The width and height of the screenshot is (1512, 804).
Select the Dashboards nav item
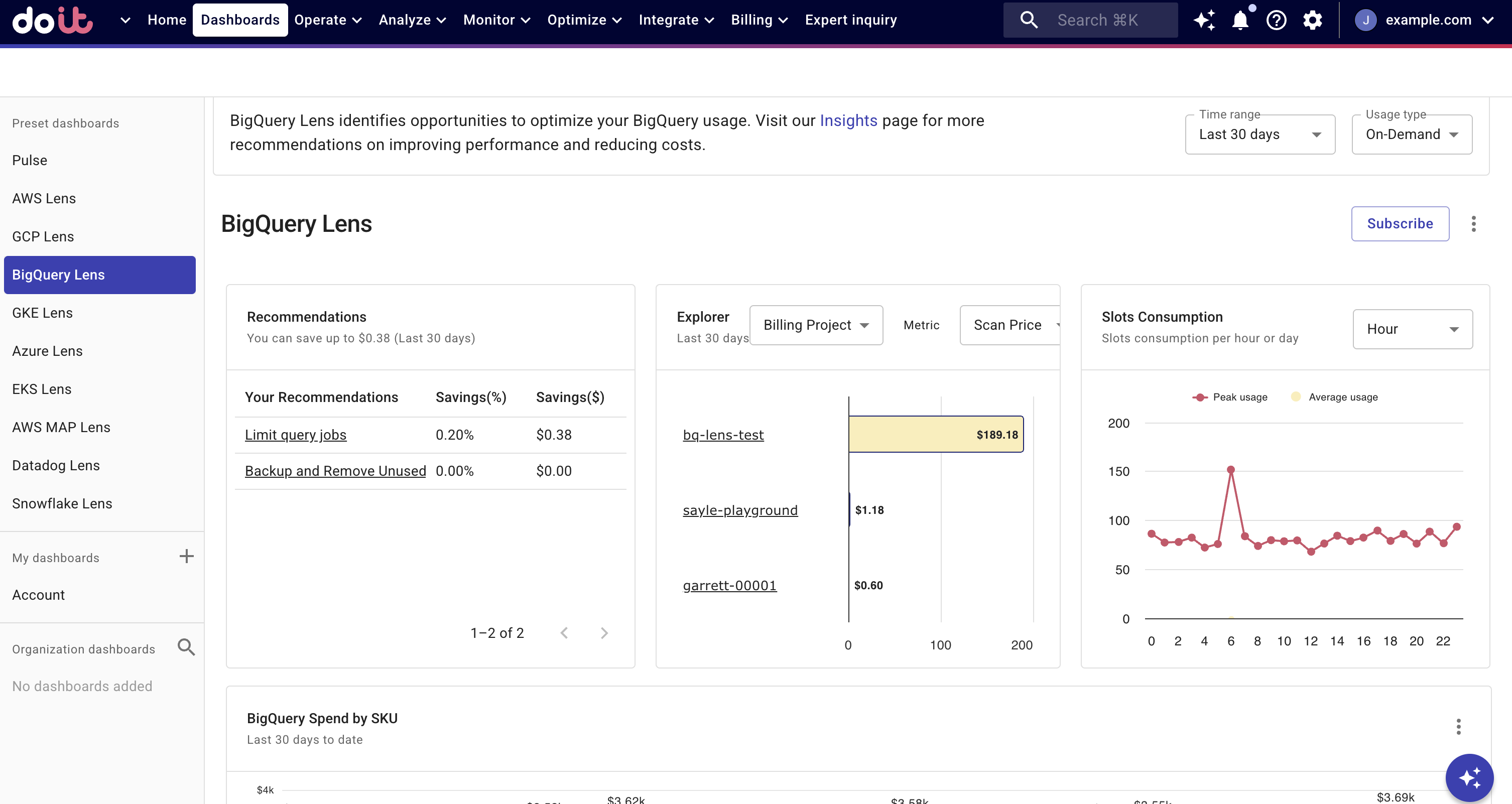[x=240, y=20]
